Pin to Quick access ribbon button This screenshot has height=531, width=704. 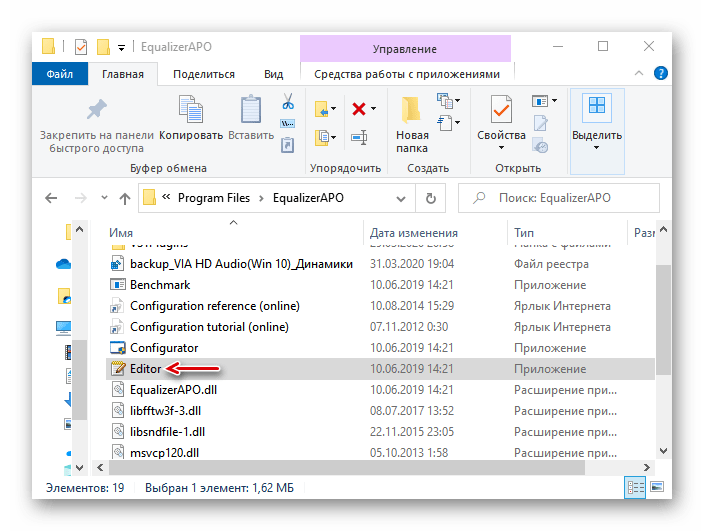click(97, 124)
